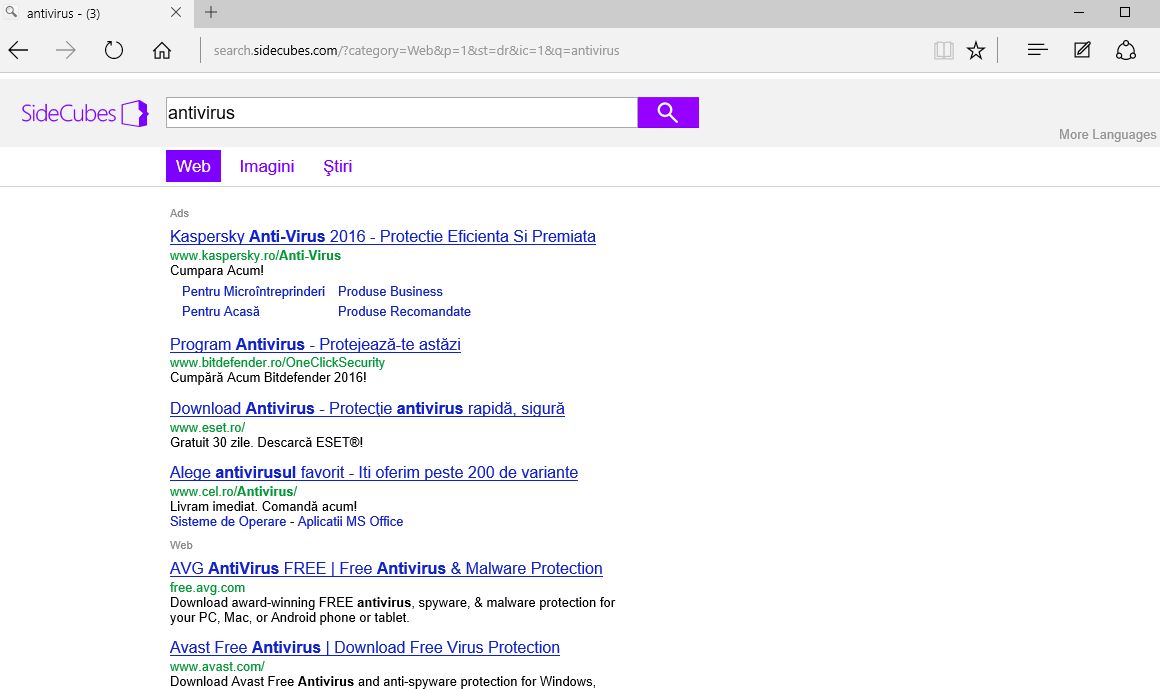1160x690 pixels.
Task: Open More Languages link
Action: point(1107,135)
